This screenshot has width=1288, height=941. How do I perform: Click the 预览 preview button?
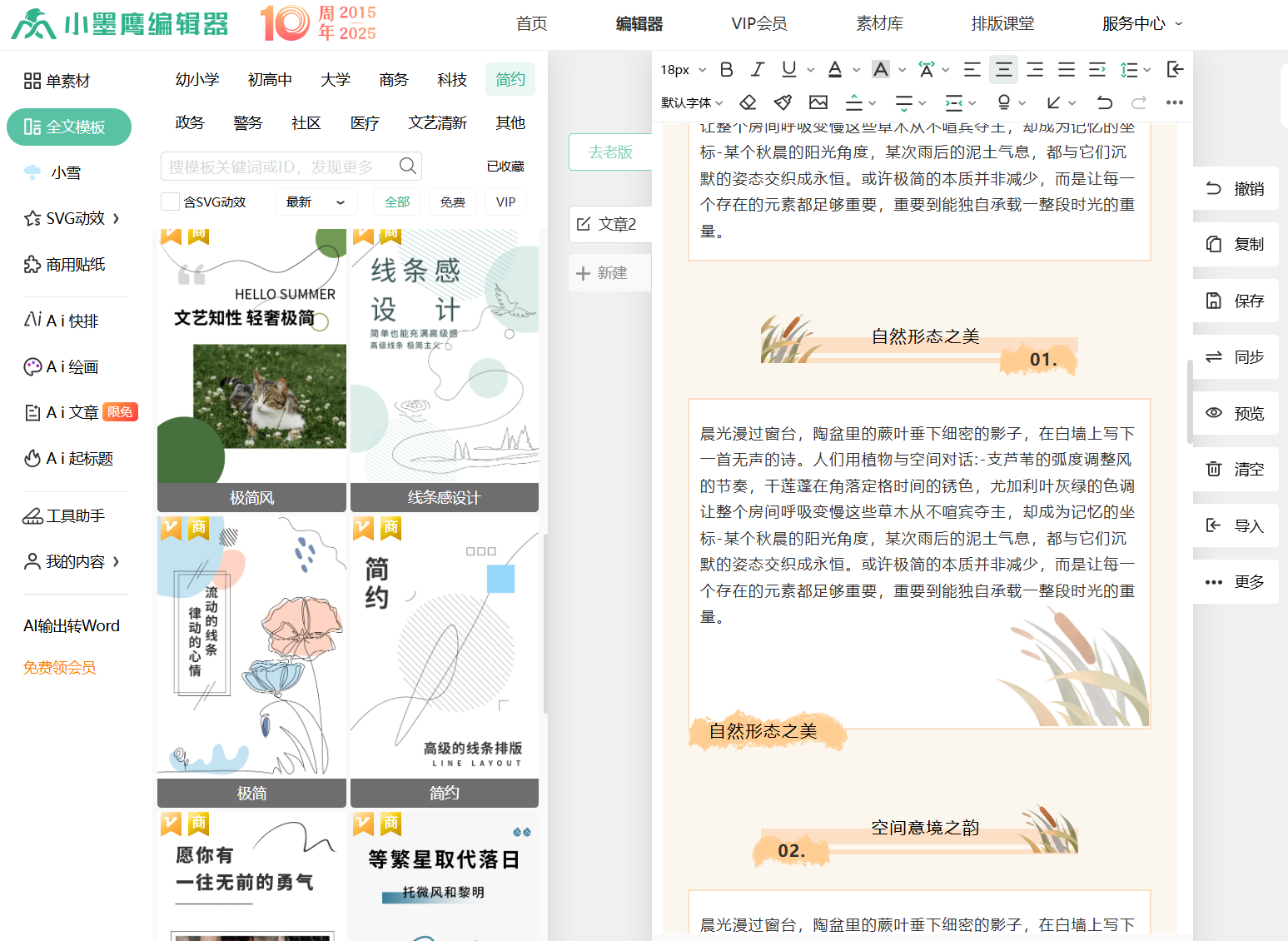tap(1236, 413)
